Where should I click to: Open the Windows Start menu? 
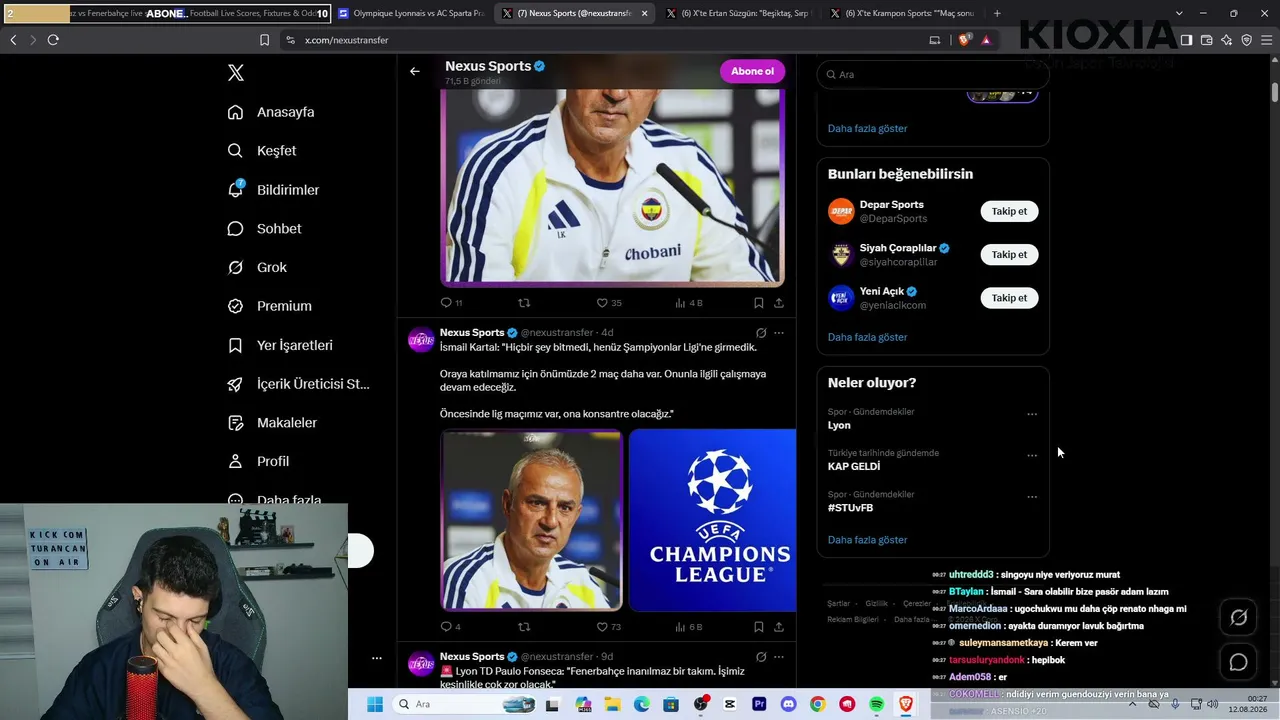375,704
